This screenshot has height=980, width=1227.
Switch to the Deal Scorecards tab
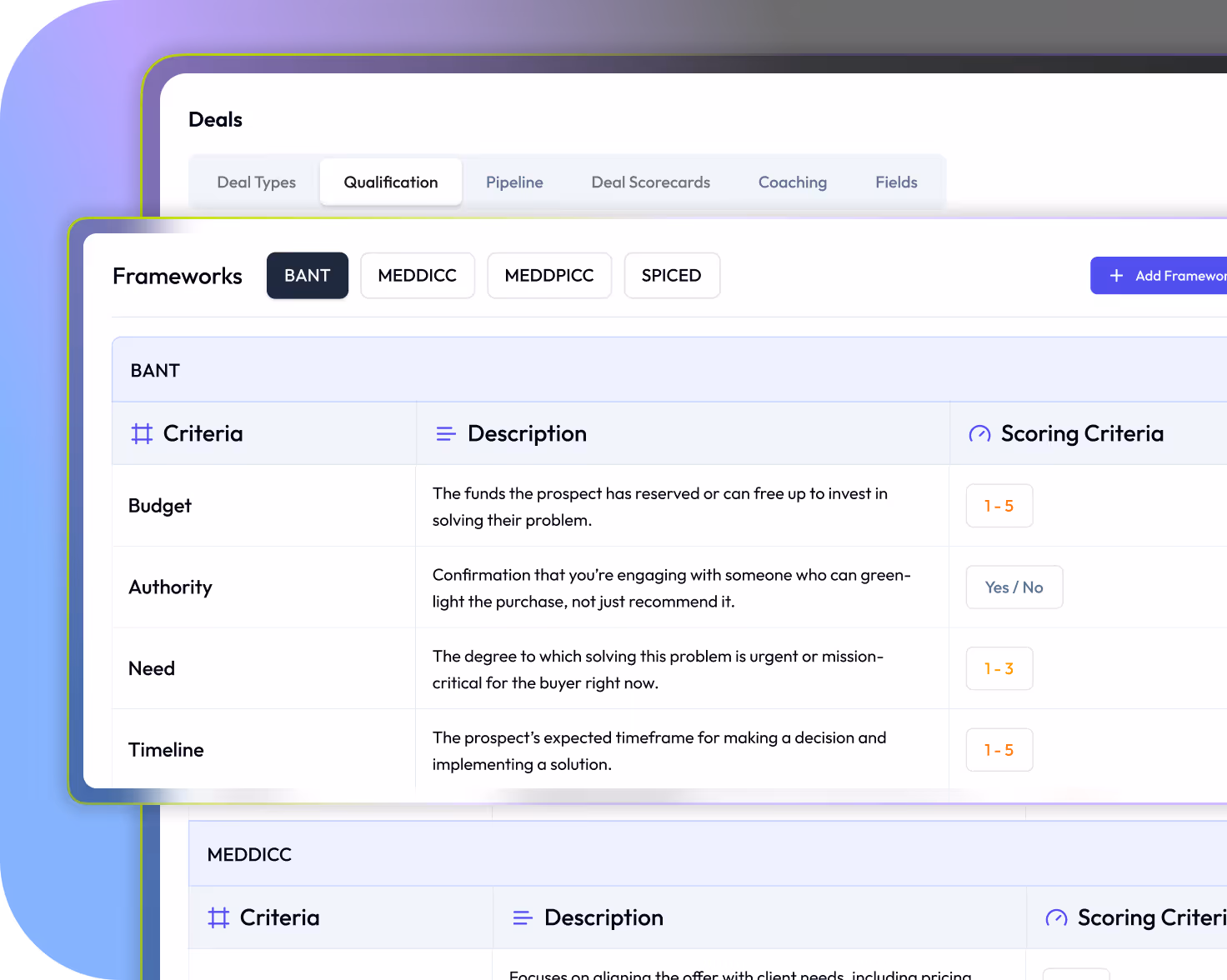650,182
